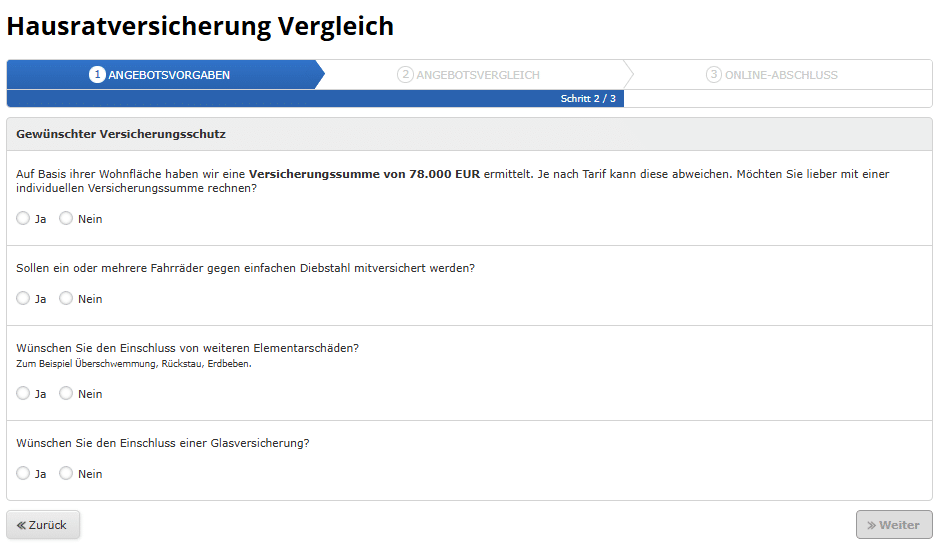935x553 pixels.
Task: Select 'Ja' for Glasversicherung inclusion
Action: tap(23, 473)
